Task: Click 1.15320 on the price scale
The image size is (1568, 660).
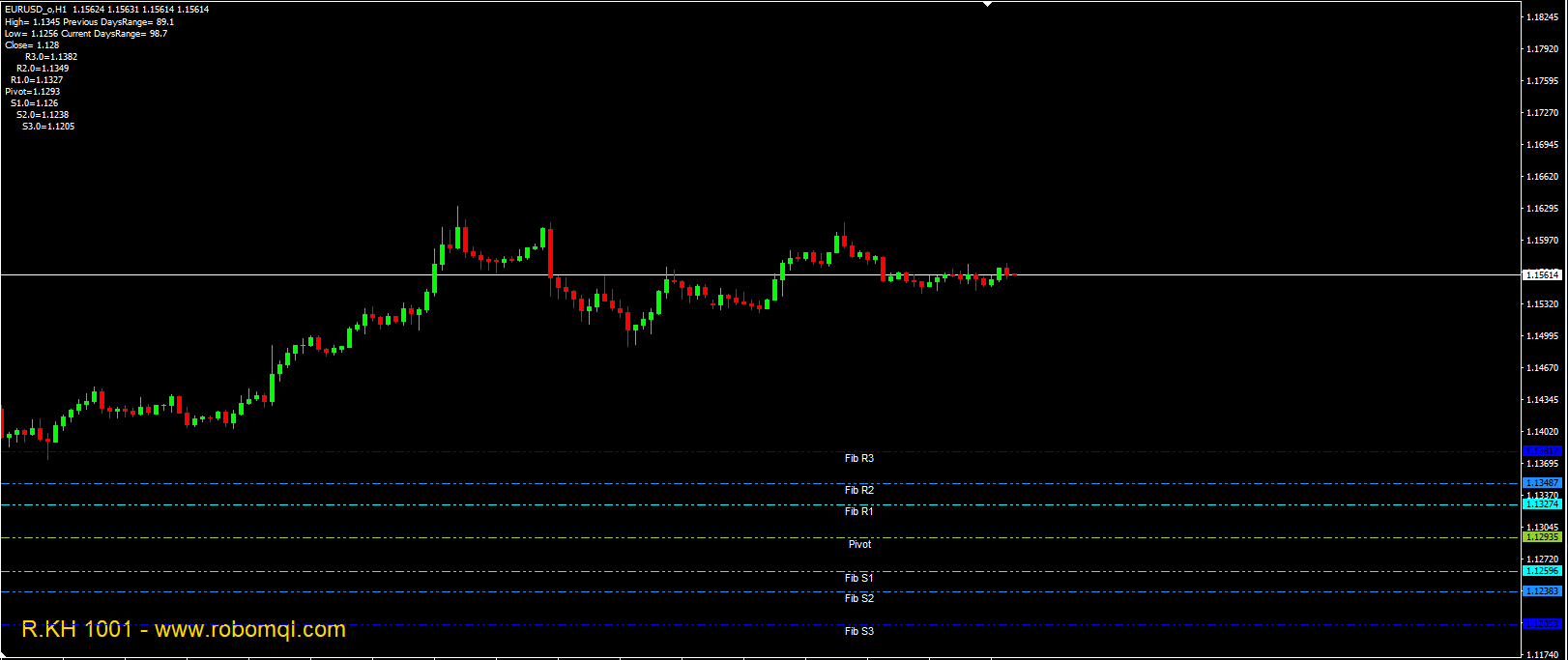Action: point(1542,304)
